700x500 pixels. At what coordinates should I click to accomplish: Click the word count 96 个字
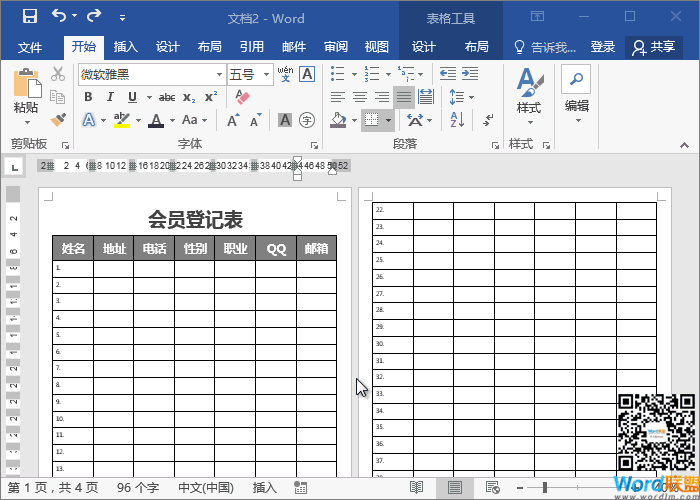(138, 488)
